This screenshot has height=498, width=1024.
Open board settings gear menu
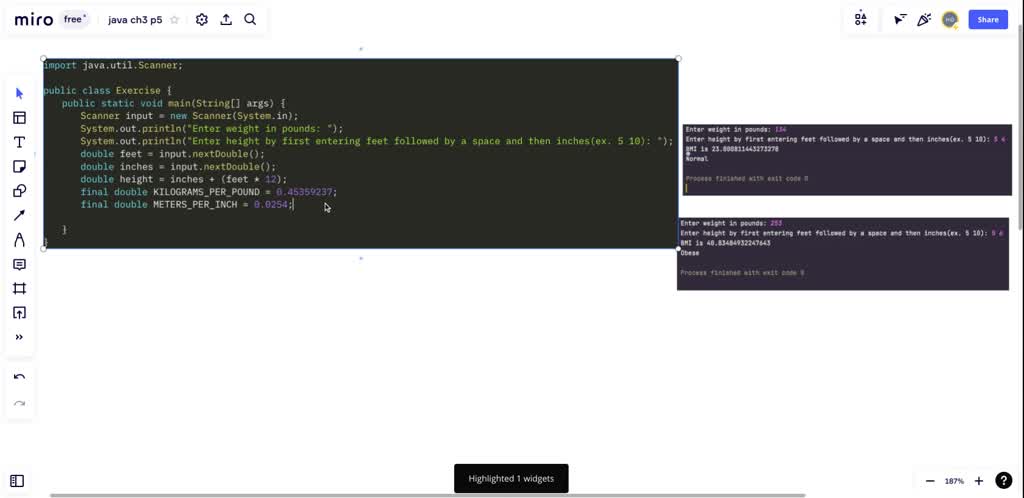202,19
